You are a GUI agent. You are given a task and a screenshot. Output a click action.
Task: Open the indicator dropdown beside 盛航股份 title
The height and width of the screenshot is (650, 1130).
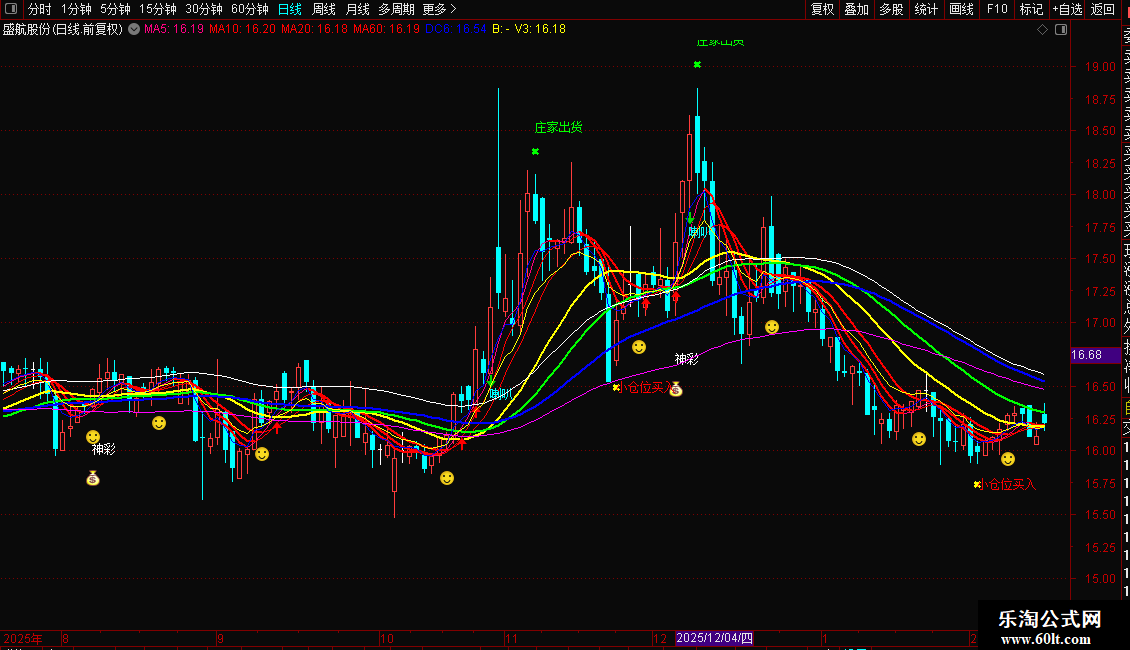(134, 29)
